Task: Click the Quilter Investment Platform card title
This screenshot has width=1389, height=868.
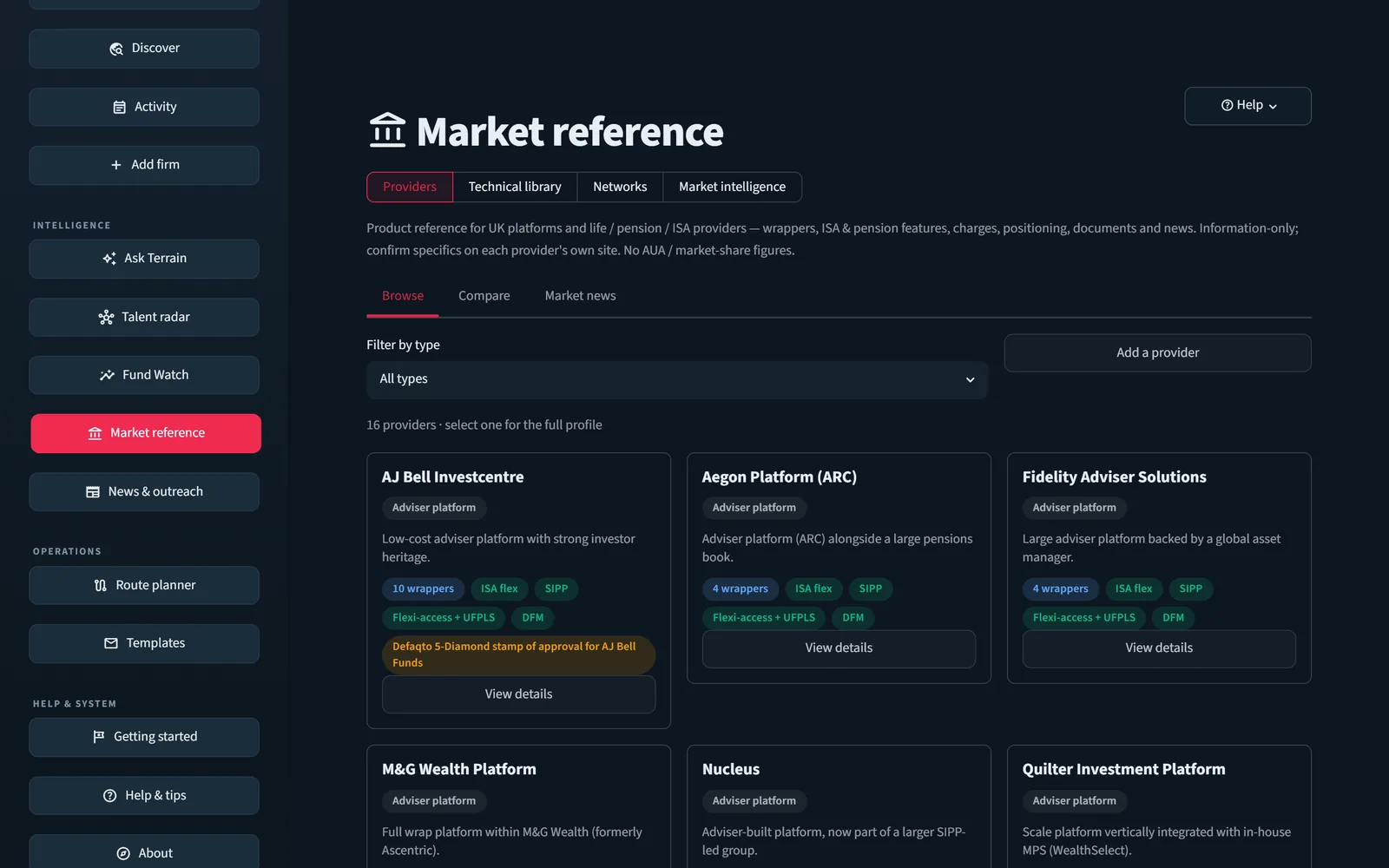Action: point(1124,770)
